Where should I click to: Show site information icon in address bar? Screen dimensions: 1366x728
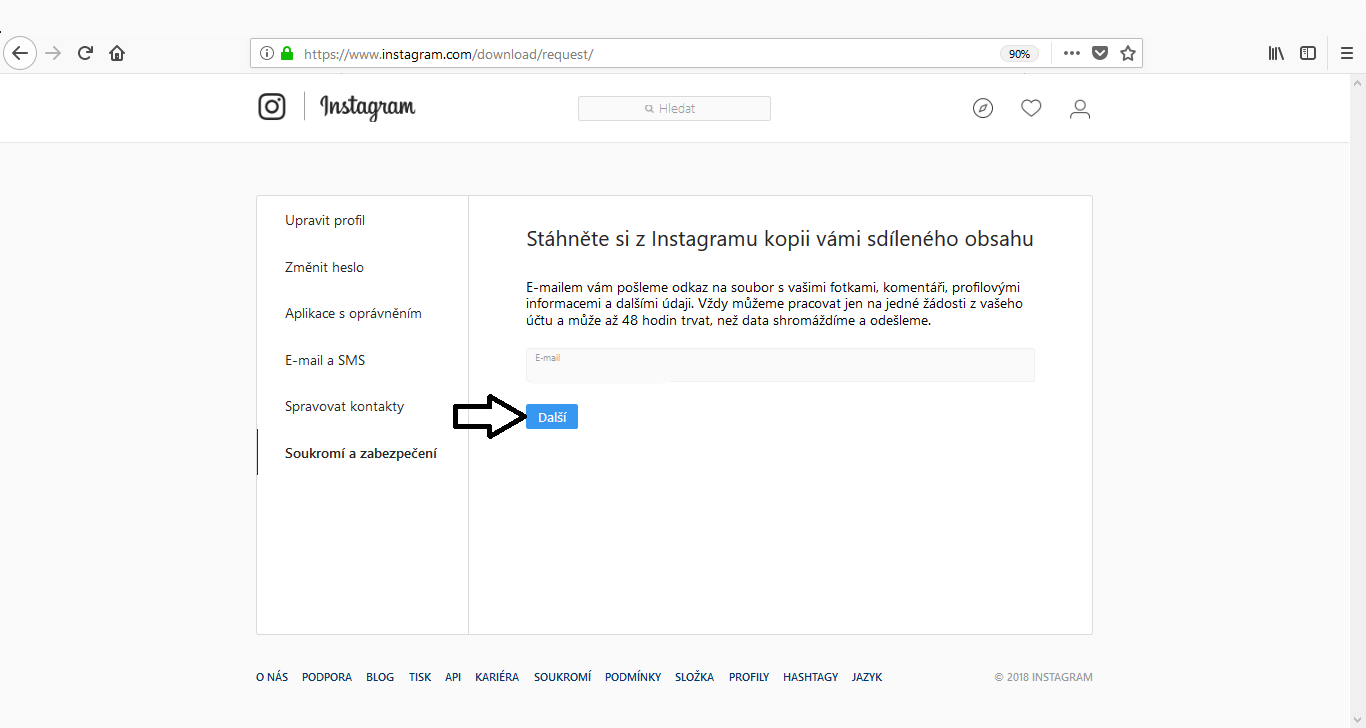[x=267, y=54]
